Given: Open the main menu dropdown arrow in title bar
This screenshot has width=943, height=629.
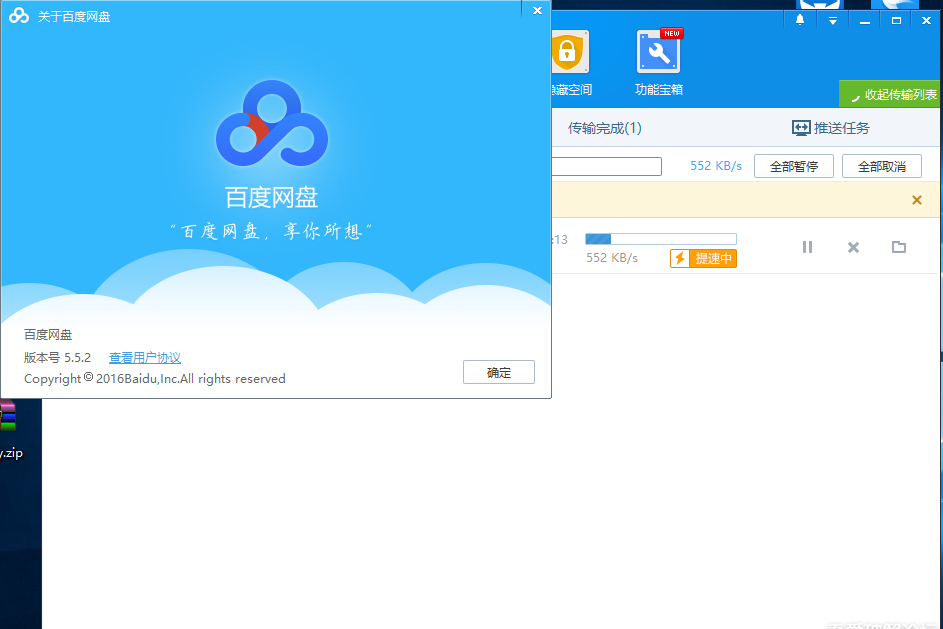Looking at the screenshot, I should pyautogui.click(x=833, y=20).
